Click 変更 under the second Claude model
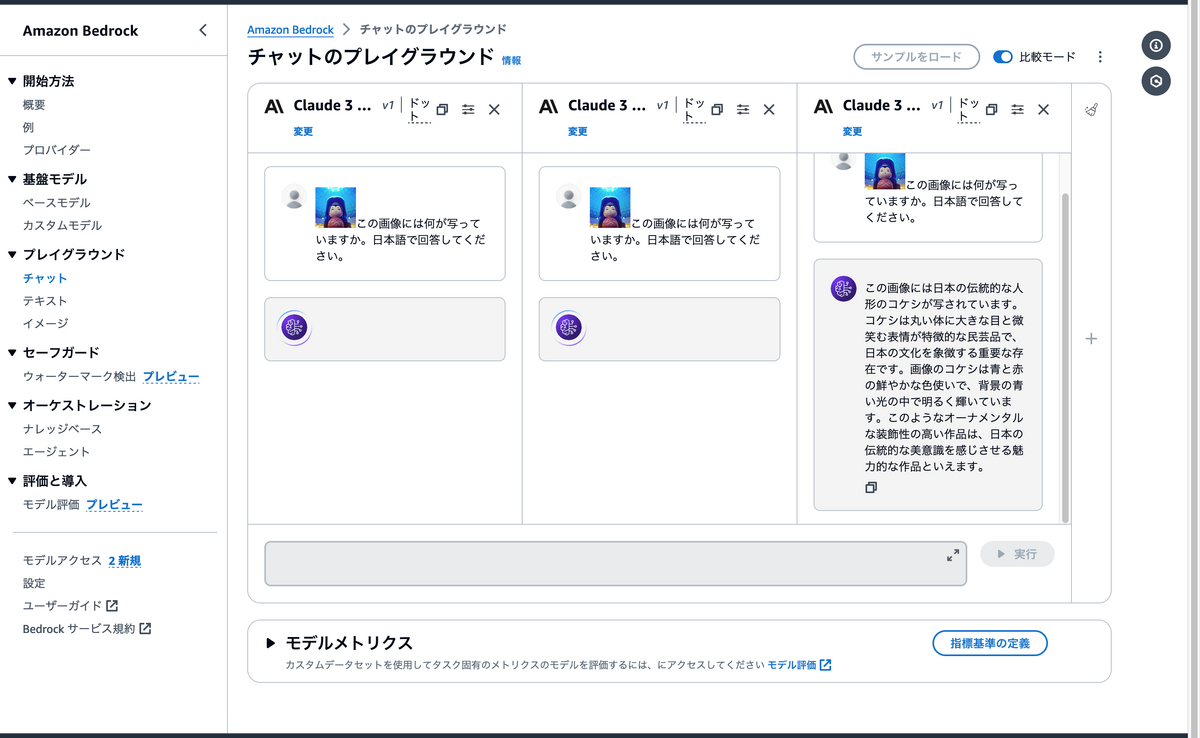1200x738 pixels. coord(577,131)
